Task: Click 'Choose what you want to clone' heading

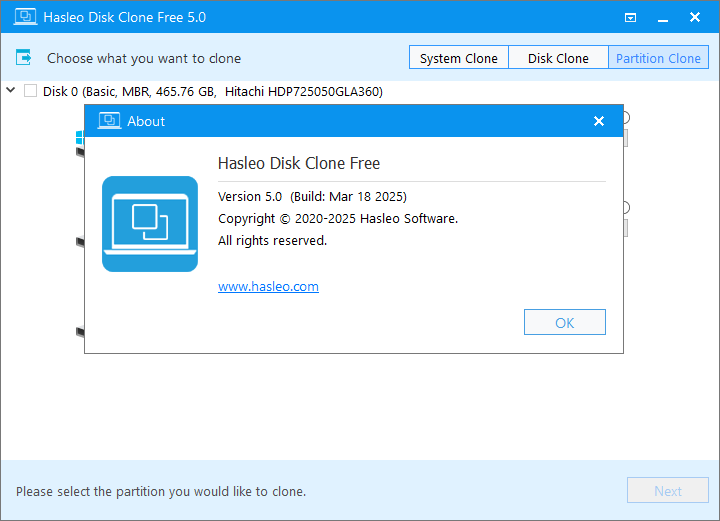Action: point(144,58)
